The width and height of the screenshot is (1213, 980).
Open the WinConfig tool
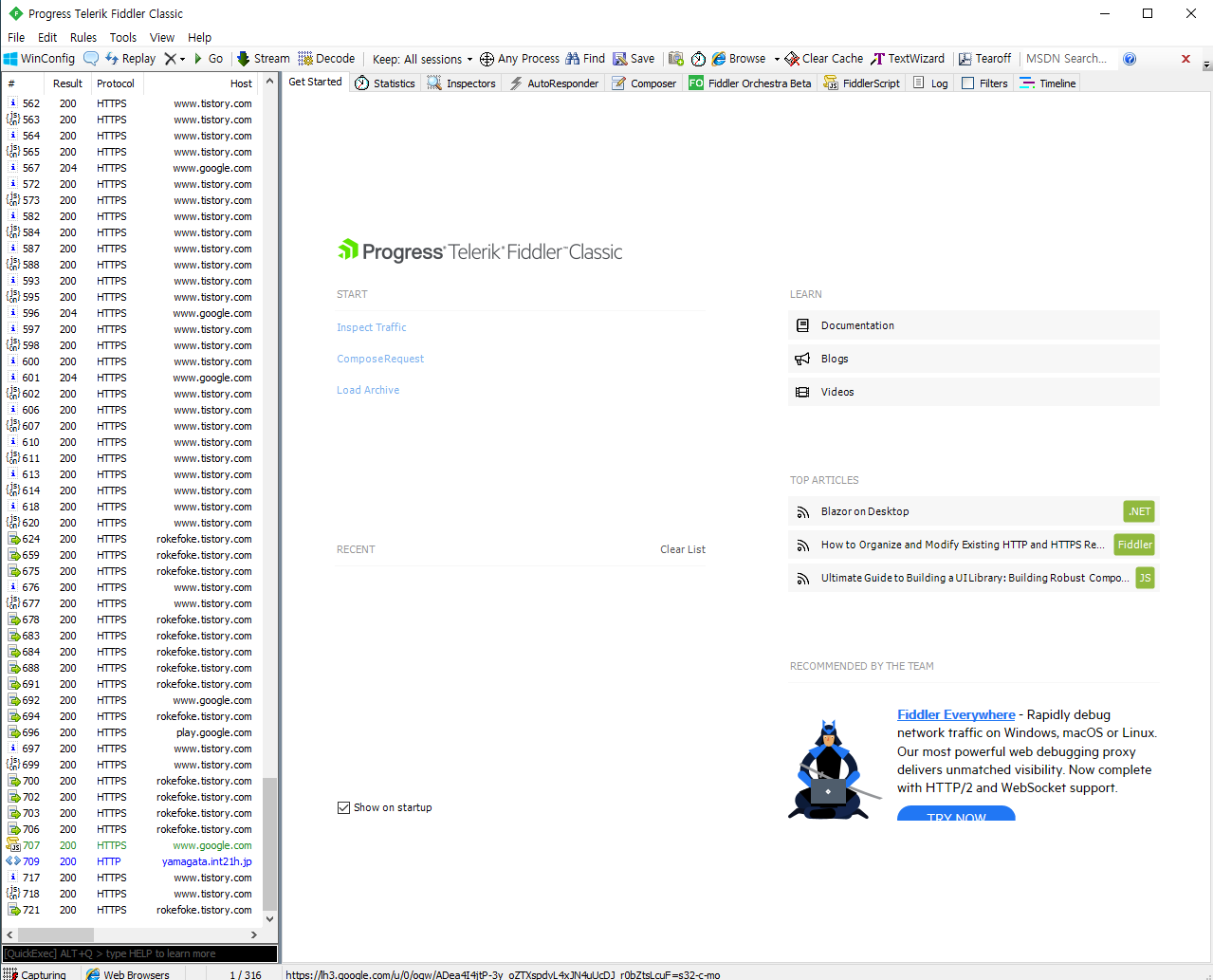point(39,59)
